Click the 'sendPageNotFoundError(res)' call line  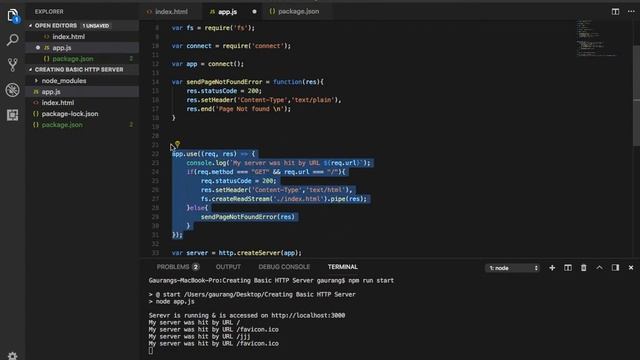(x=247, y=217)
